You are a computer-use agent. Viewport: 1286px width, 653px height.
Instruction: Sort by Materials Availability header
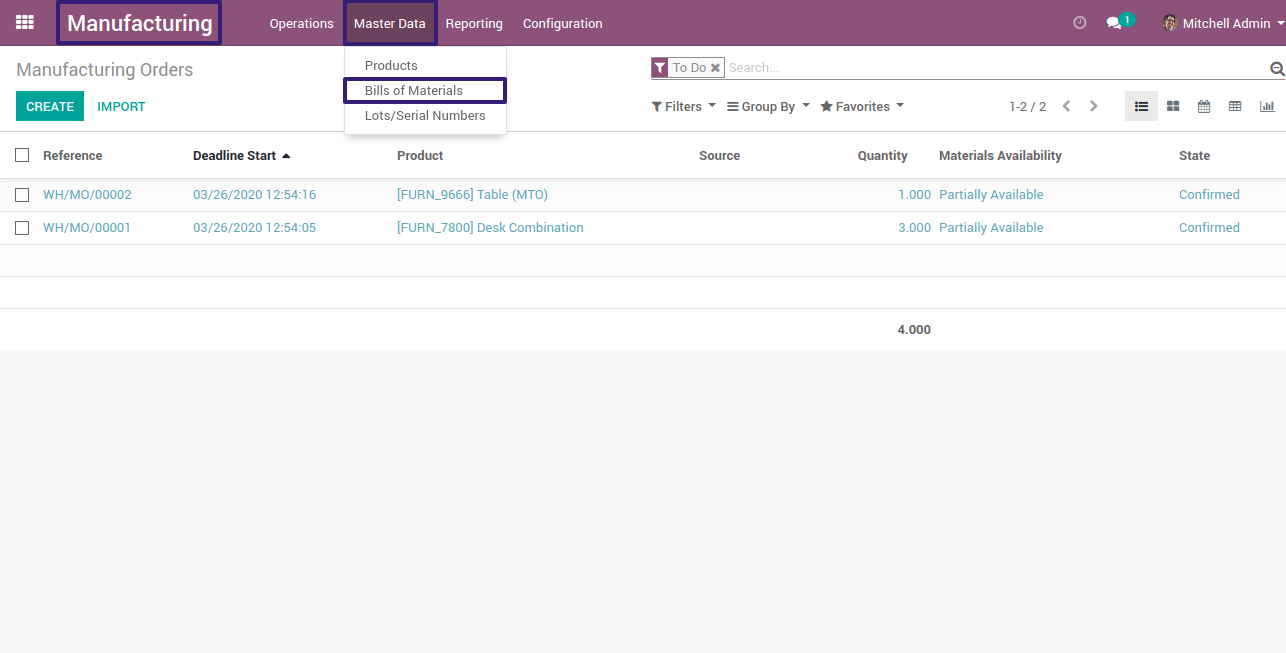pyautogui.click(x=1000, y=155)
